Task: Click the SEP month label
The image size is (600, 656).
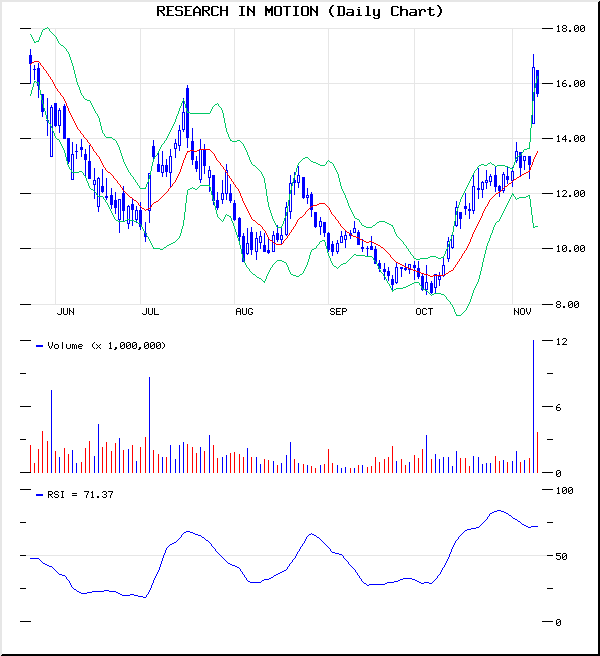Action: click(338, 312)
